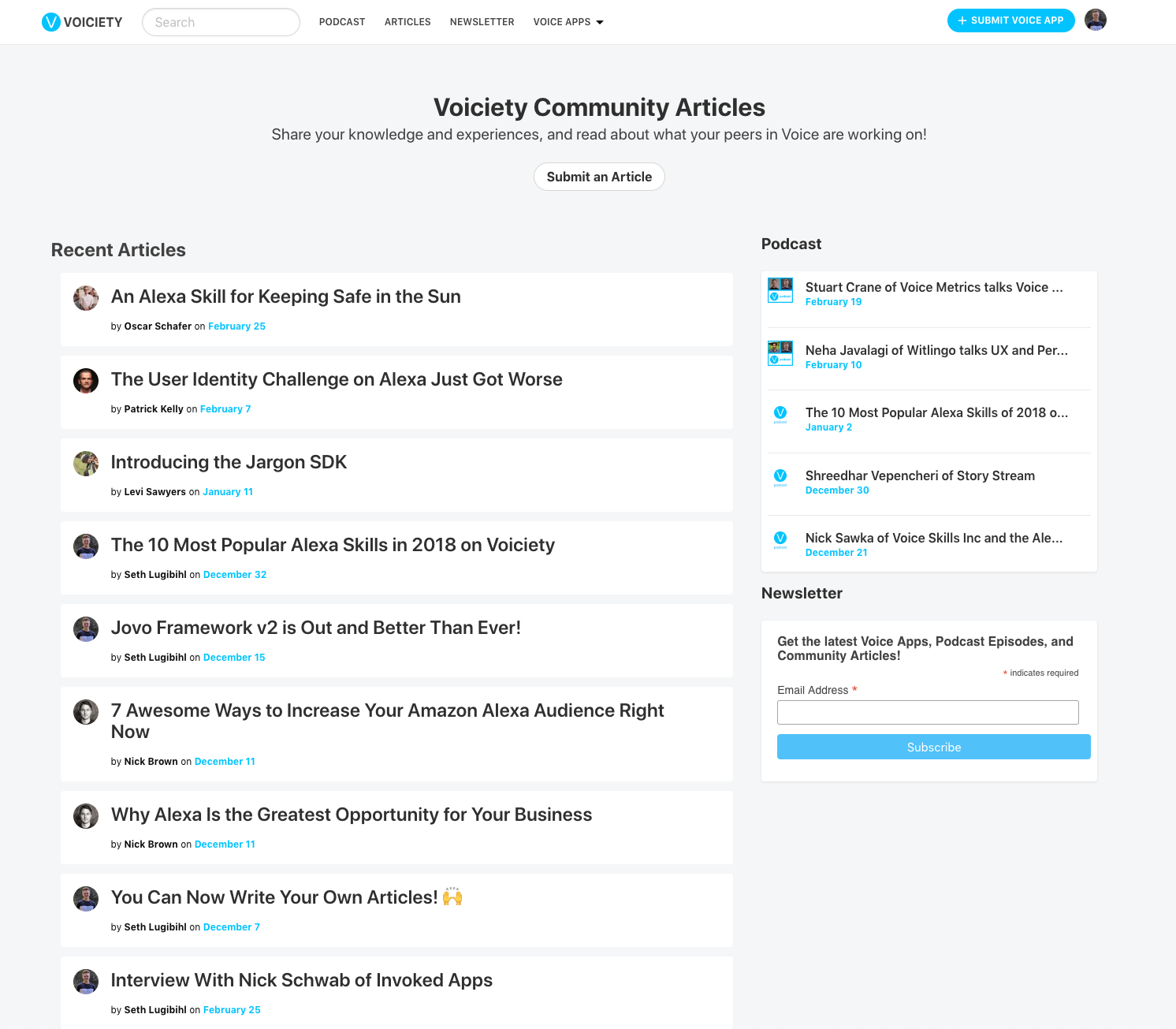Viewport: 1176px width, 1029px height.
Task: Click author name Levi Sawyers
Action: (x=155, y=492)
